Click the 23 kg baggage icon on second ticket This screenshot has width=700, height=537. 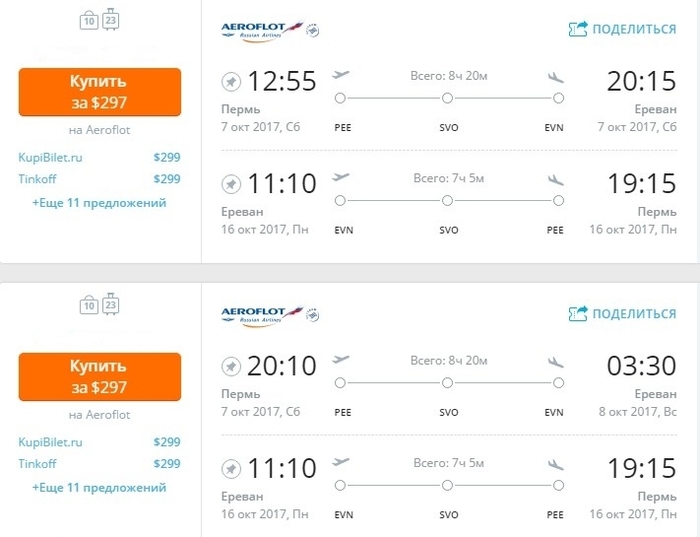pyautogui.click(x=110, y=306)
